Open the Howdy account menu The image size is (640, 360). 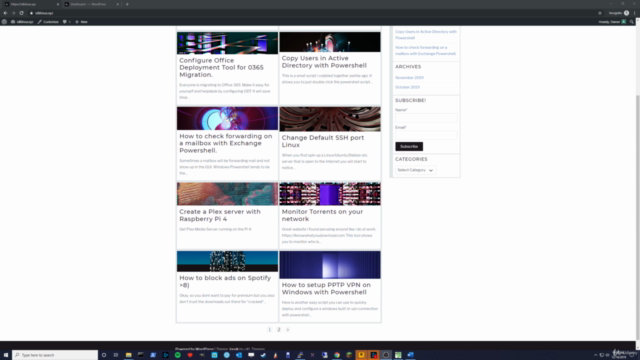612,22
